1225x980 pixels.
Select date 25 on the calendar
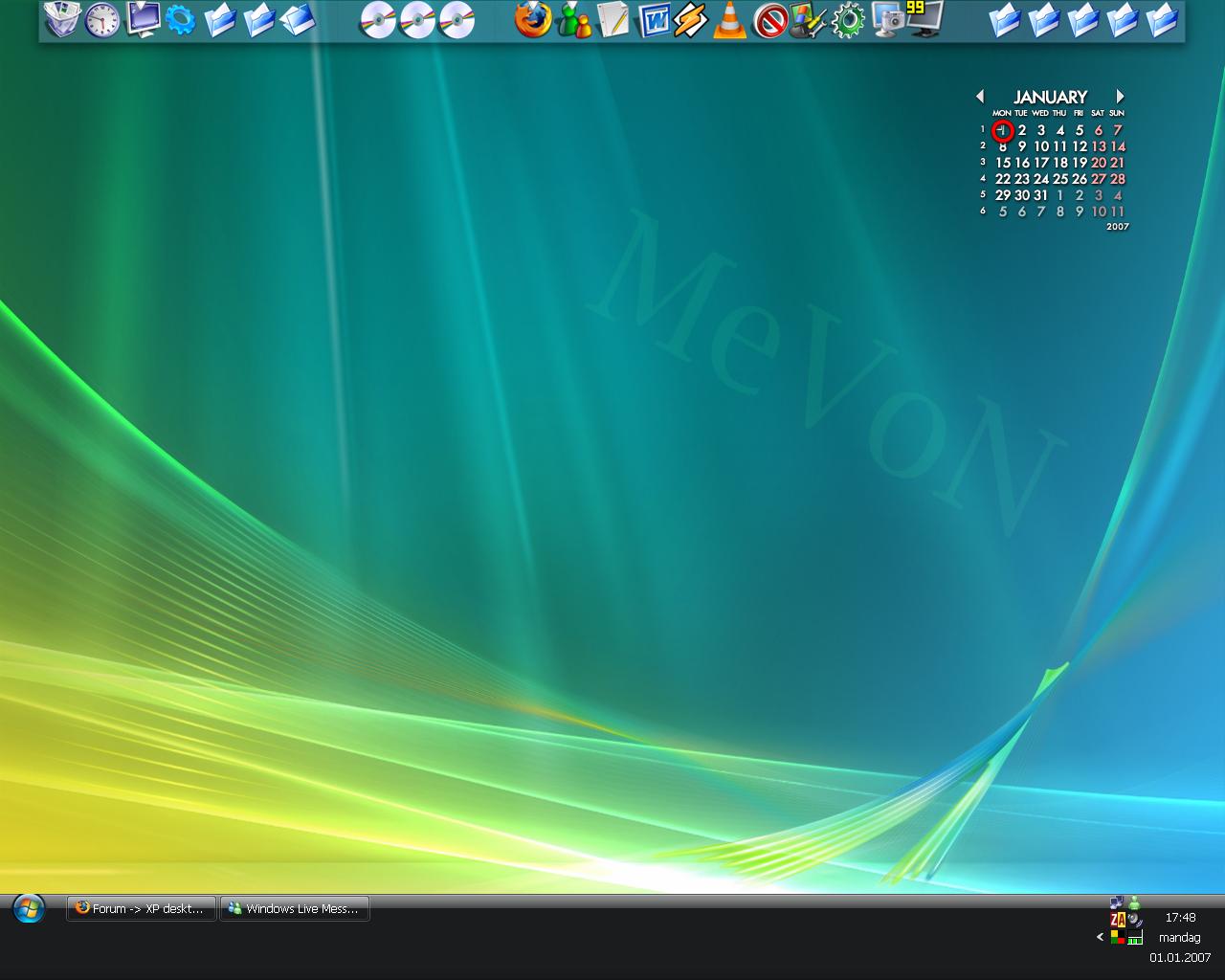[1060, 179]
